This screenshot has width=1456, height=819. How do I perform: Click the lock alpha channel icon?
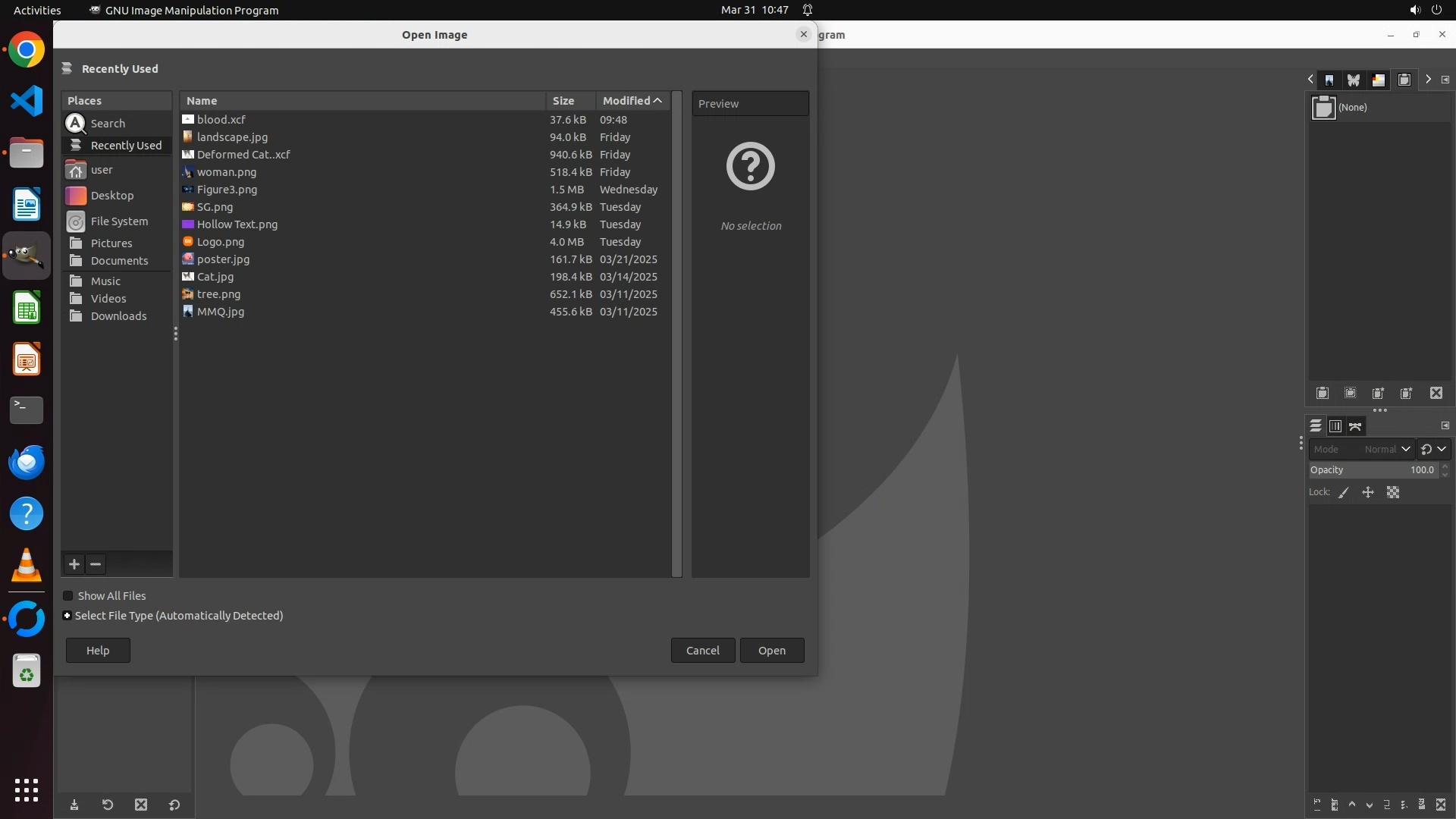click(x=1393, y=493)
